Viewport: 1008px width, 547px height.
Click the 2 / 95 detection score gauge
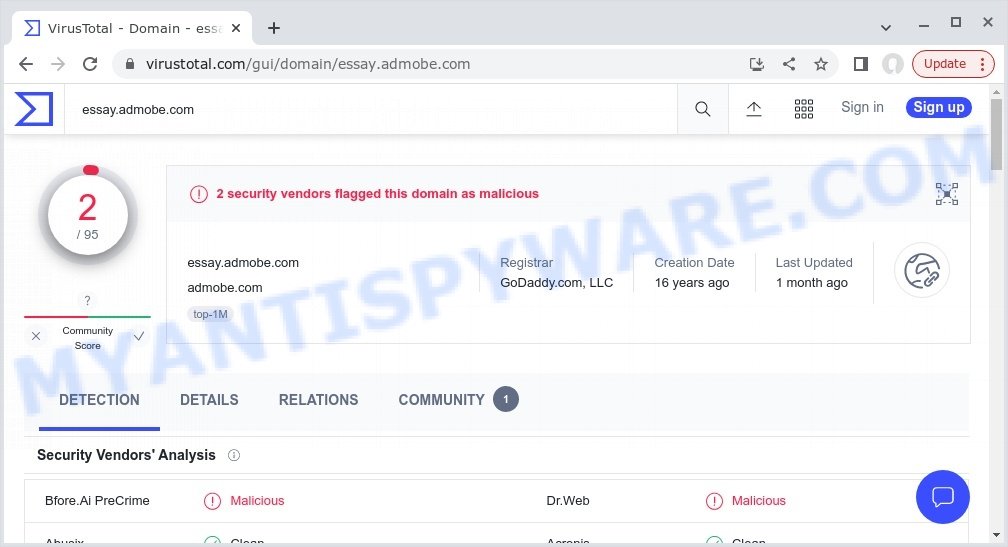(x=87, y=215)
